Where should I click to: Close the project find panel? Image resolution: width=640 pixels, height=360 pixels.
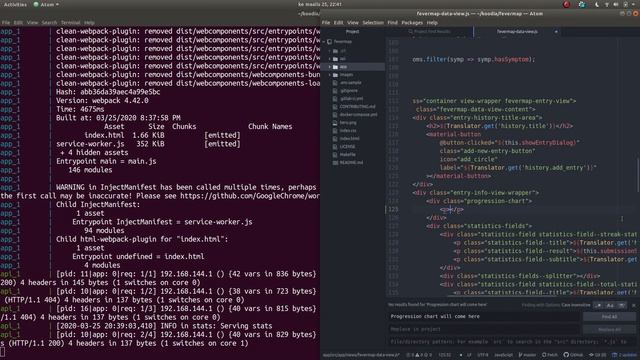633,305
